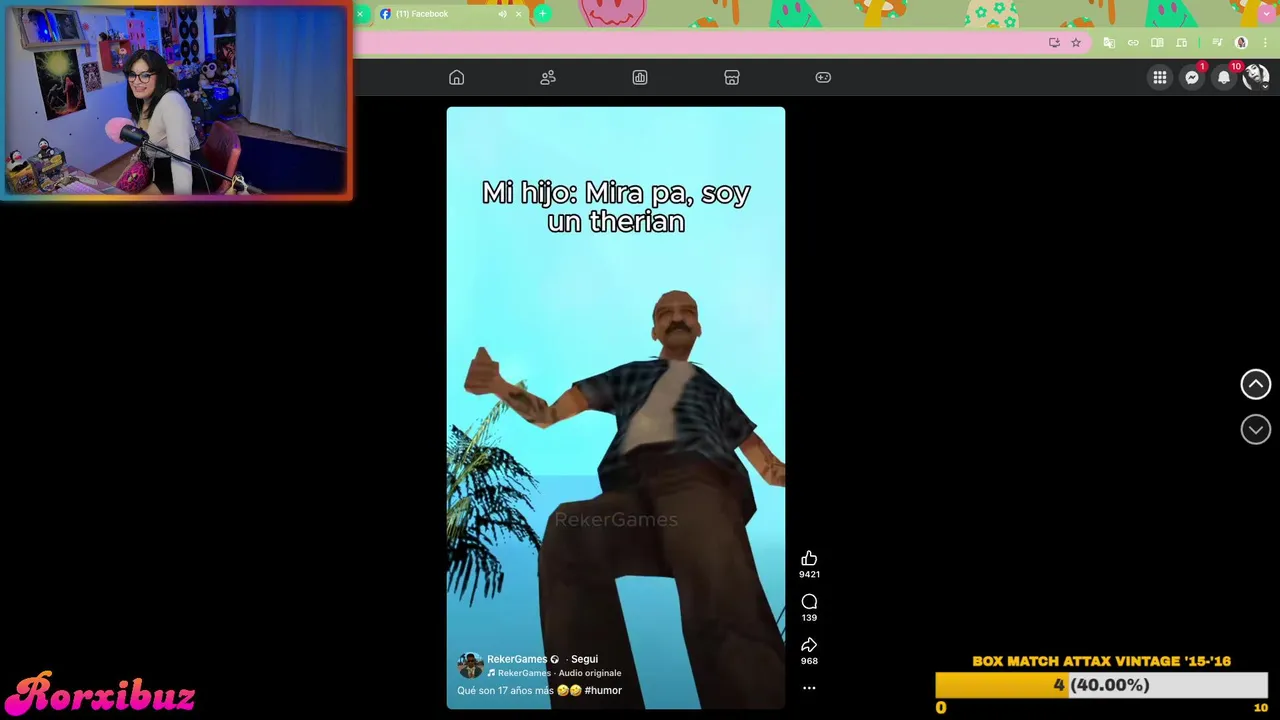The height and width of the screenshot is (720, 1280).
Task: Close the Facebook browser tab
Action: 518,14
